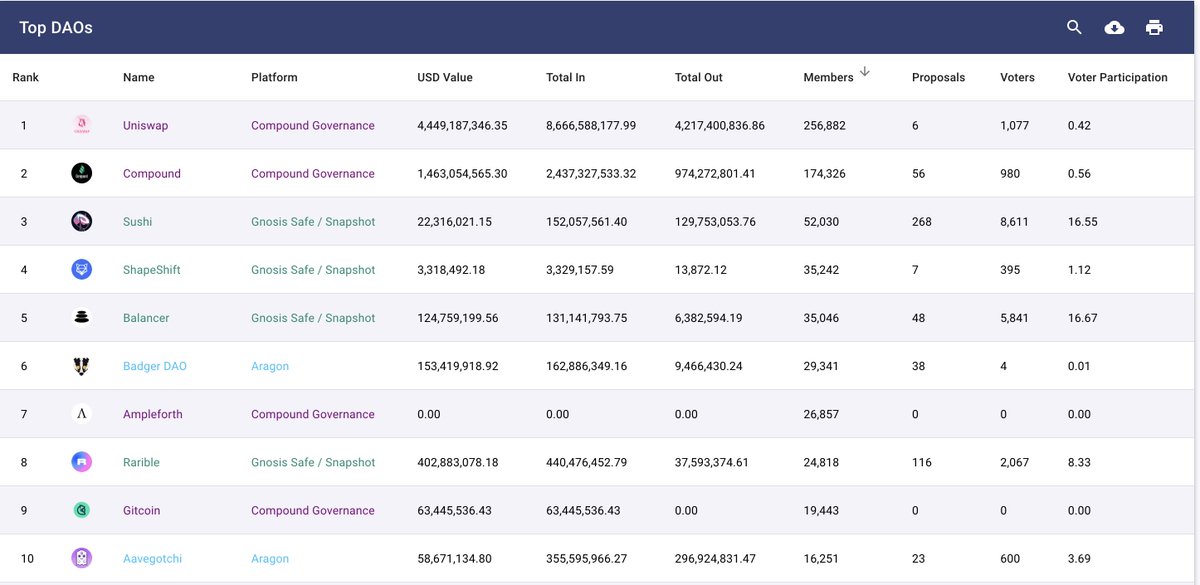Click Aragon platform in Aavegotchi row
Viewport: 1200px width, 585px height.
(x=270, y=559)
